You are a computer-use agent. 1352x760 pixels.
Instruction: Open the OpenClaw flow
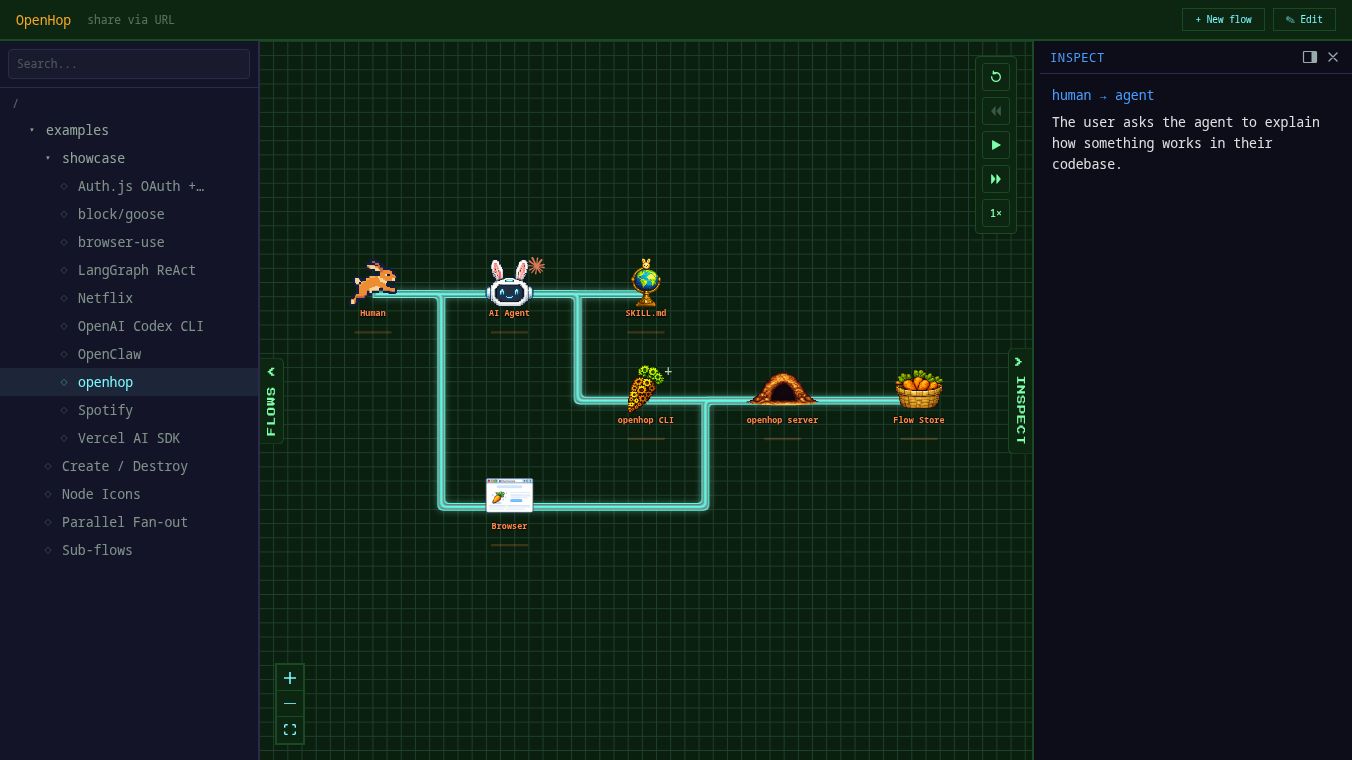coord(129,354)
